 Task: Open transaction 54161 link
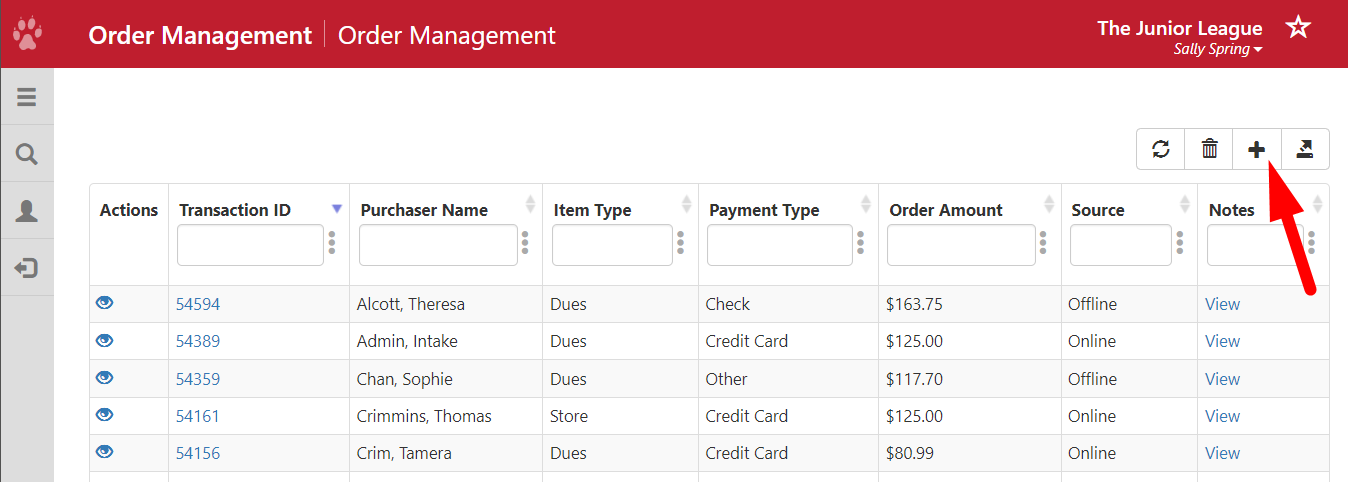click(x=198, y=416)
